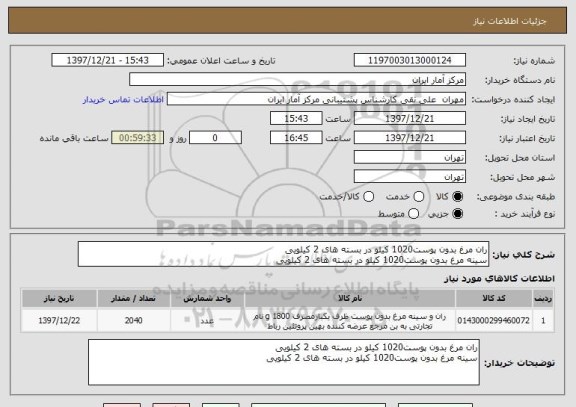Click the تاریخ ایجاد نیاز date field
This screenshot has width=576, height=407.
[x=410, y=118]
